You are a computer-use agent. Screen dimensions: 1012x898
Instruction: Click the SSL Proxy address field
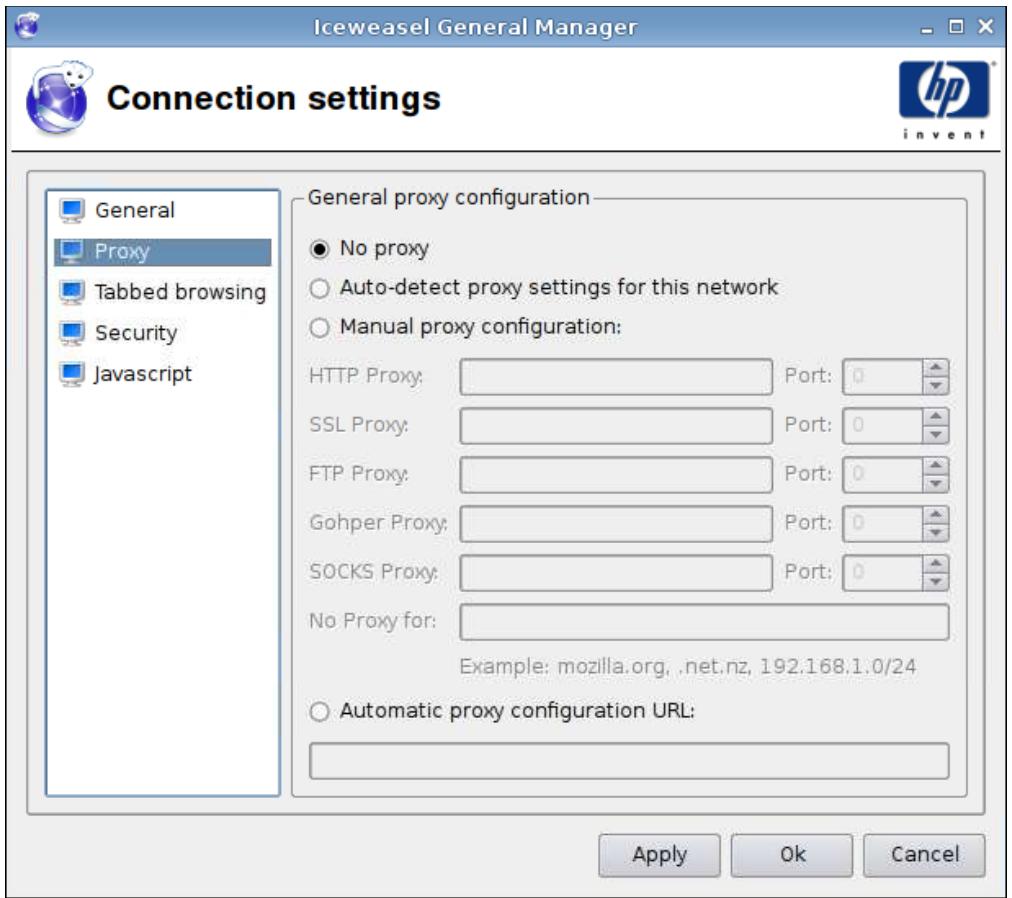point(616,426)
